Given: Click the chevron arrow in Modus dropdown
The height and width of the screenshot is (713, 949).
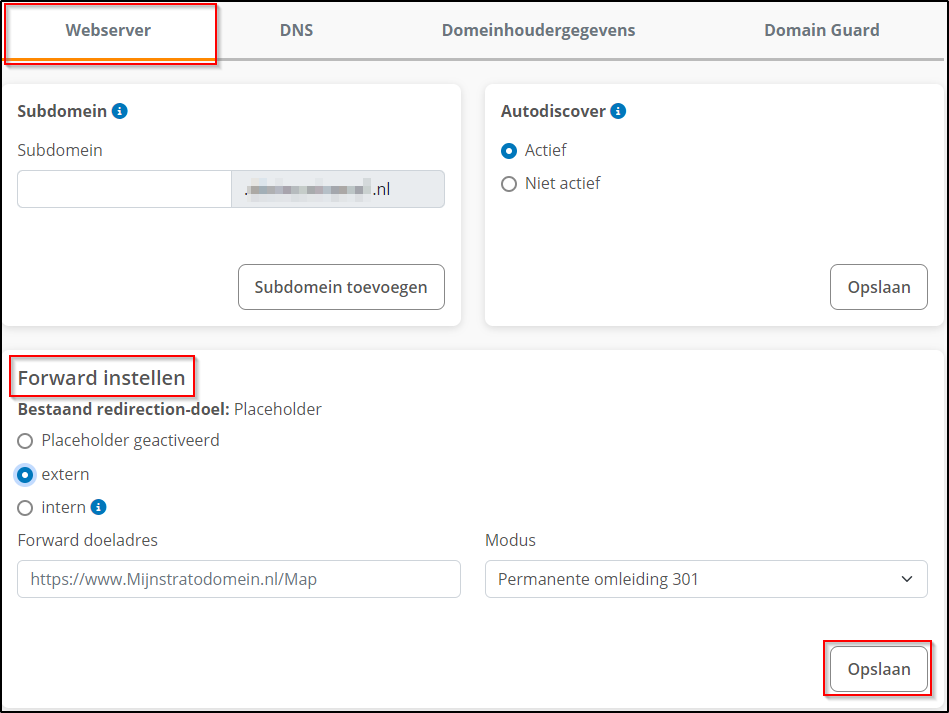Looking at the screenshot, I should (907, 579).
